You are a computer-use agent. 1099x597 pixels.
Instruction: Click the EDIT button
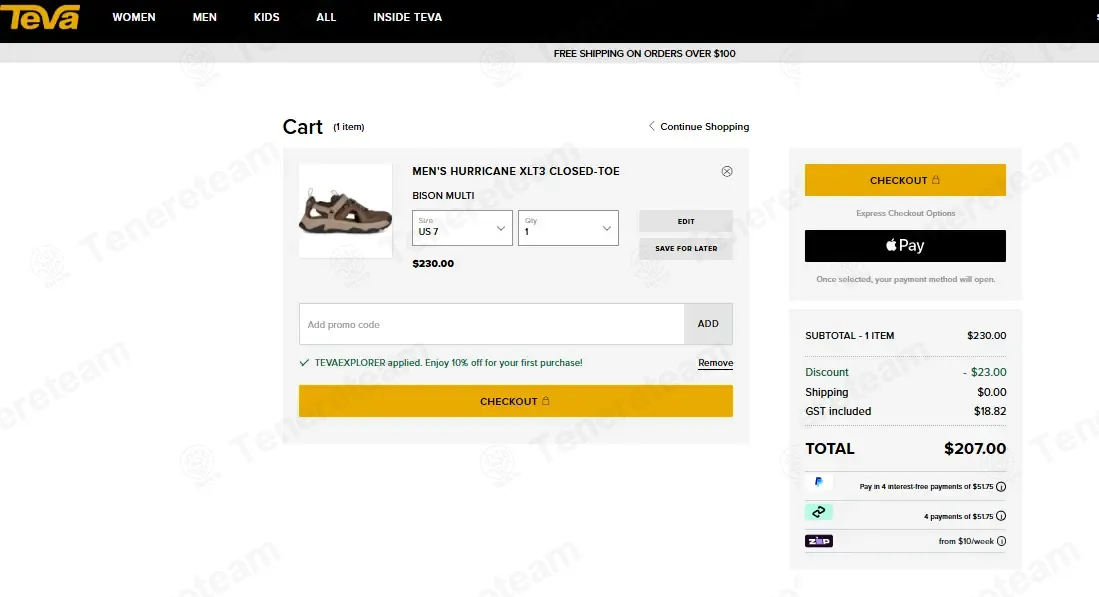(685, 221)
